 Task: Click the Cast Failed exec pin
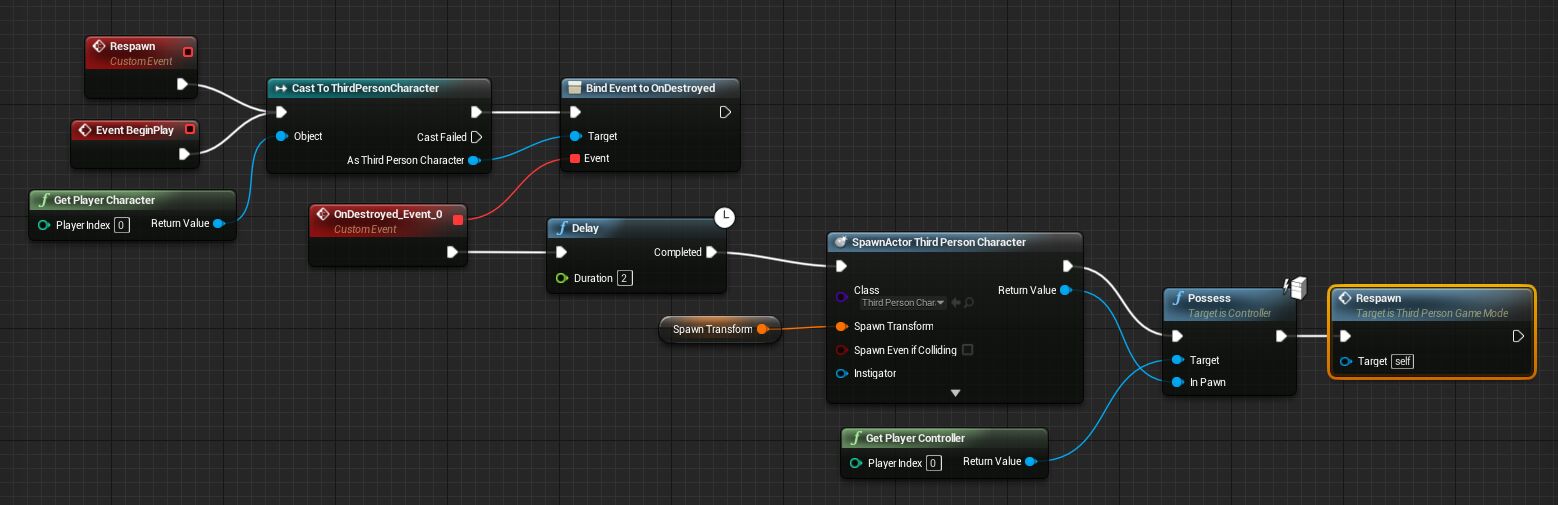476,137
